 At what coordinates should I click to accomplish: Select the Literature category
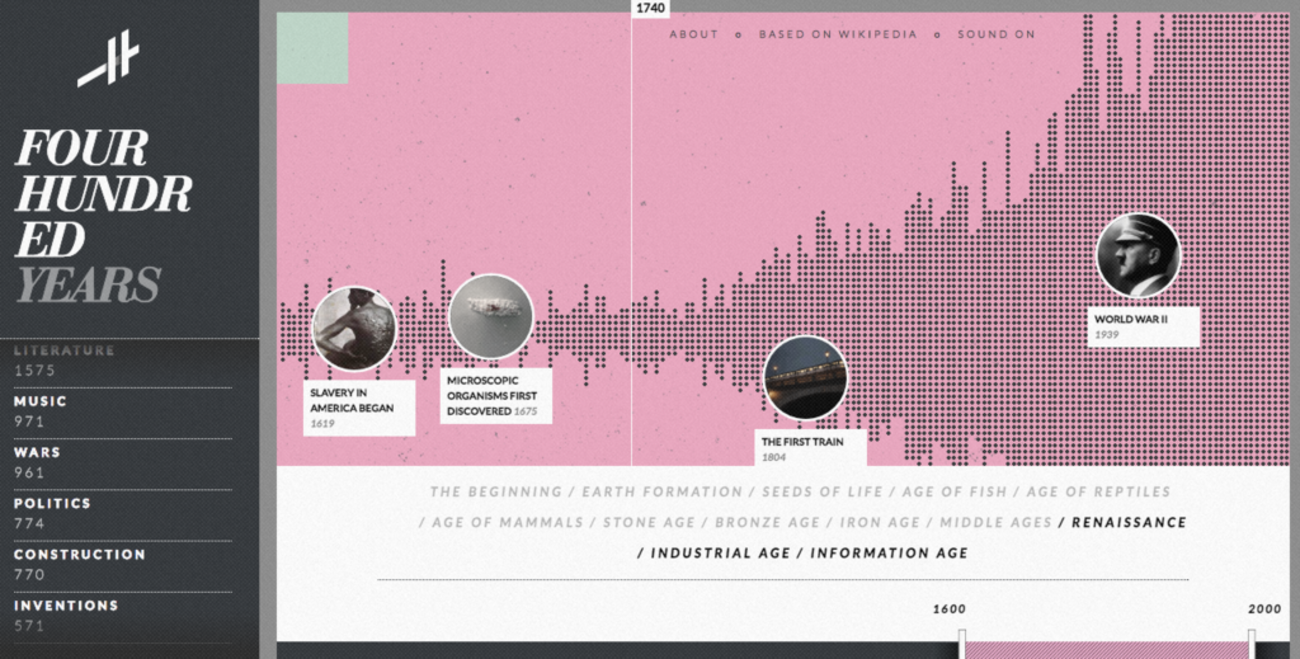pyautogui.click(x=123, y=360)
